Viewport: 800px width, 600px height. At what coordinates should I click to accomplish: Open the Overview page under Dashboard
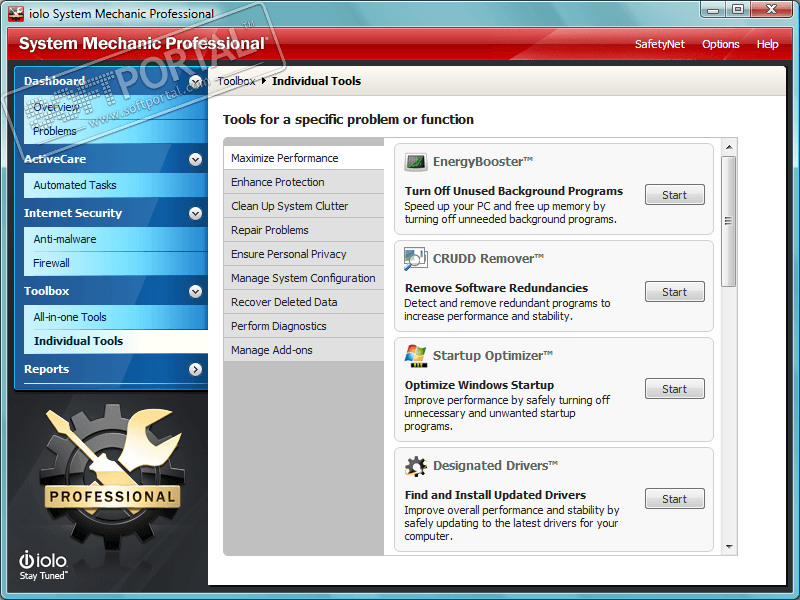[116, 107]
